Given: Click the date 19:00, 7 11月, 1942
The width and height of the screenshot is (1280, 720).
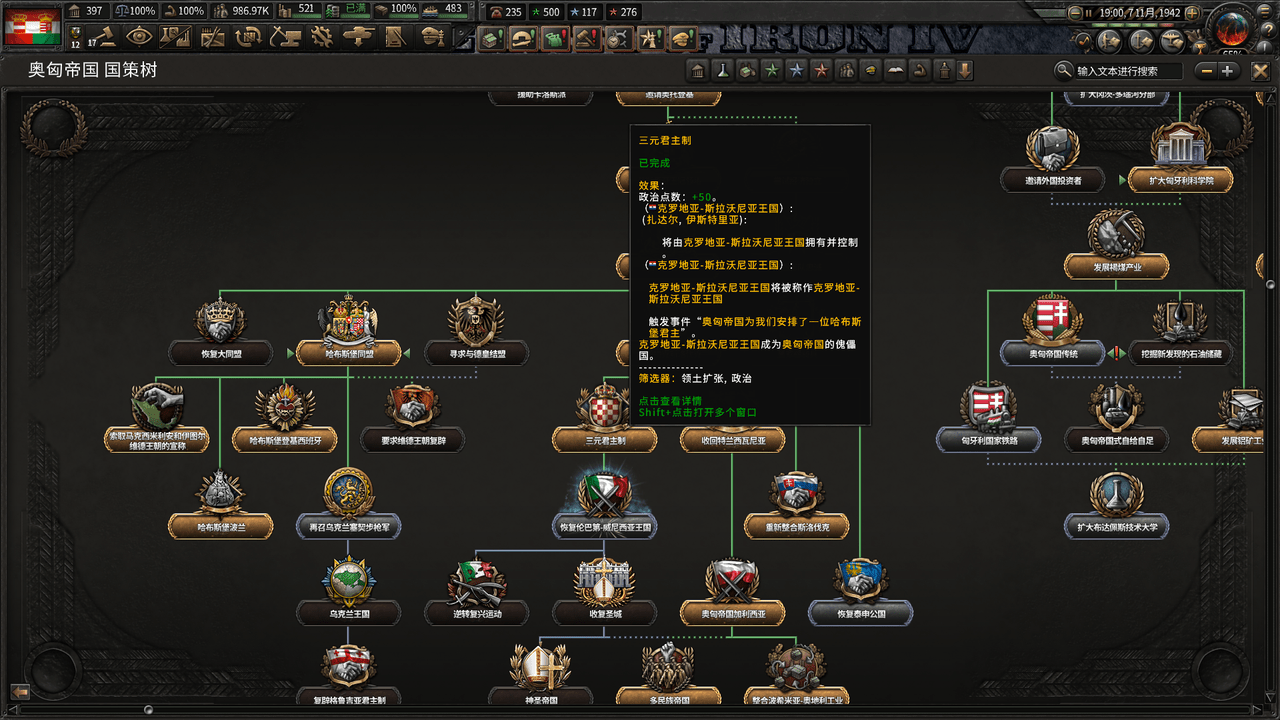Looking at the screenshot, I should pos(1138,13).
